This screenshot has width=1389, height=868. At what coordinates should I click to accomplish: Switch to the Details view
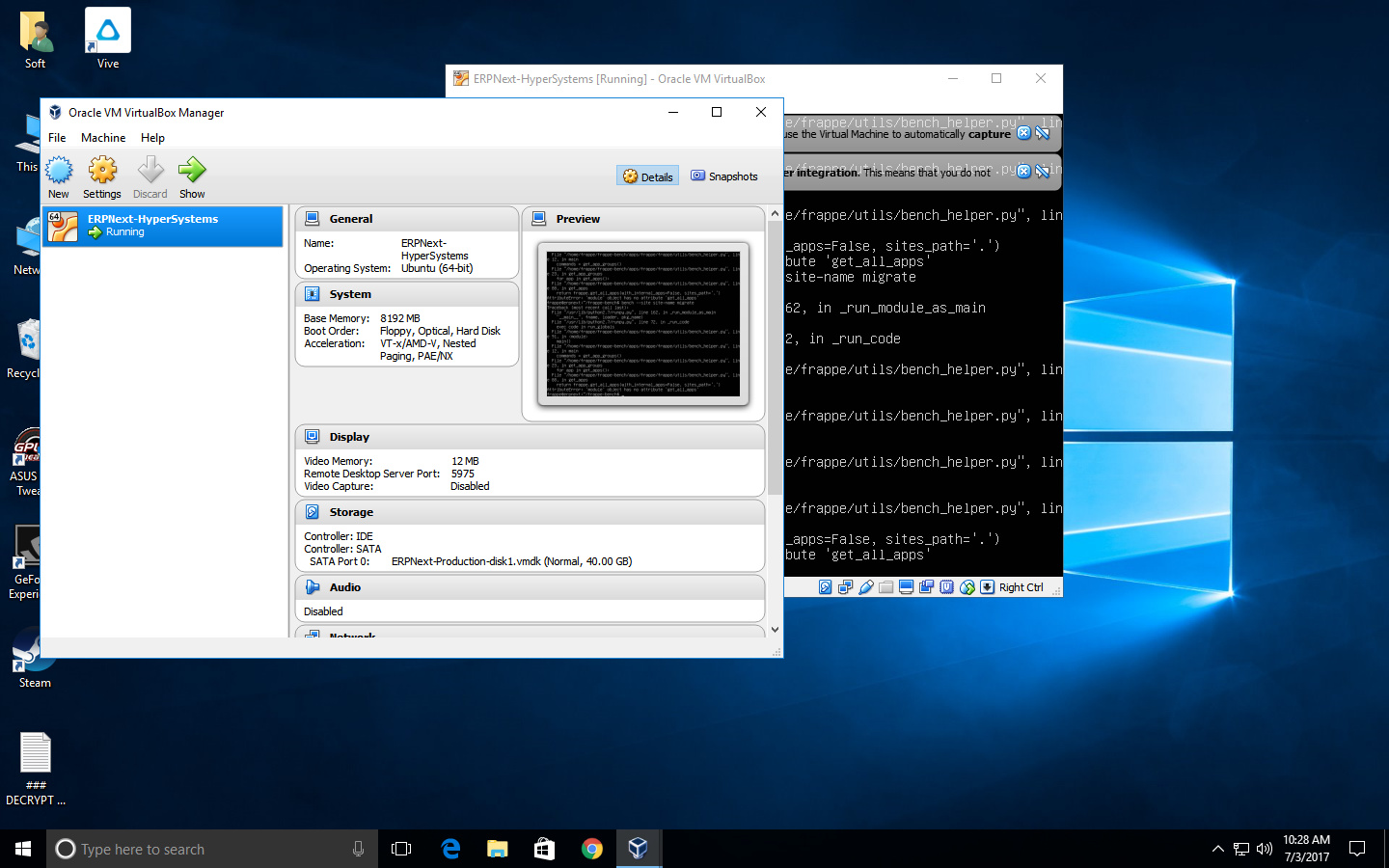647,176
